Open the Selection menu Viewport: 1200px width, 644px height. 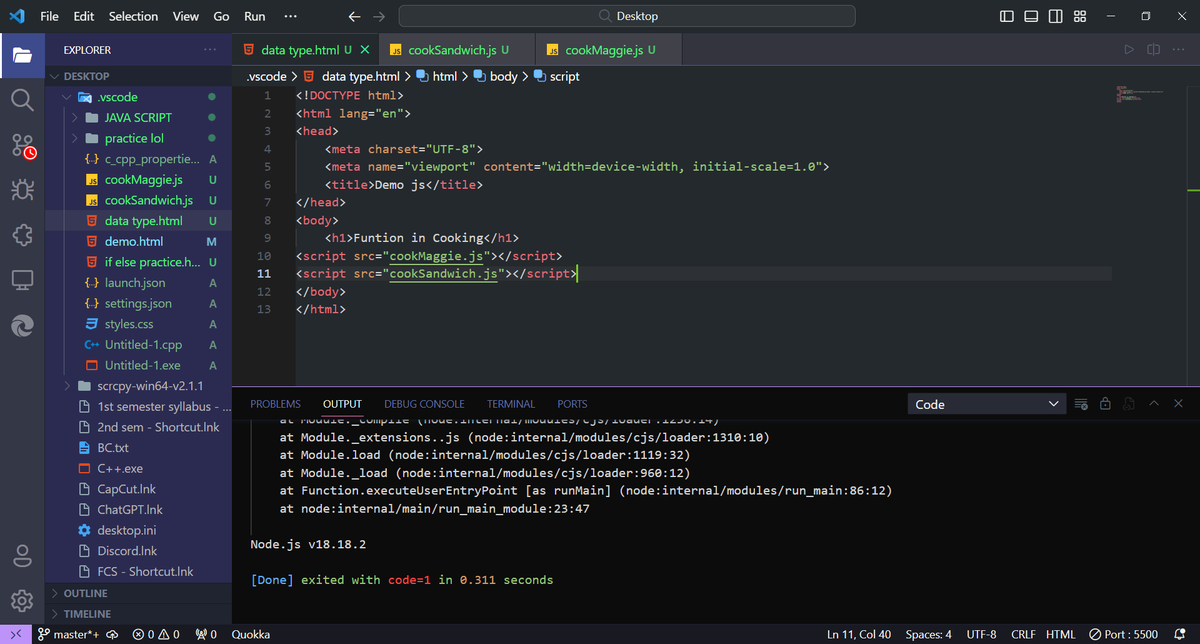tap(133, 16)
